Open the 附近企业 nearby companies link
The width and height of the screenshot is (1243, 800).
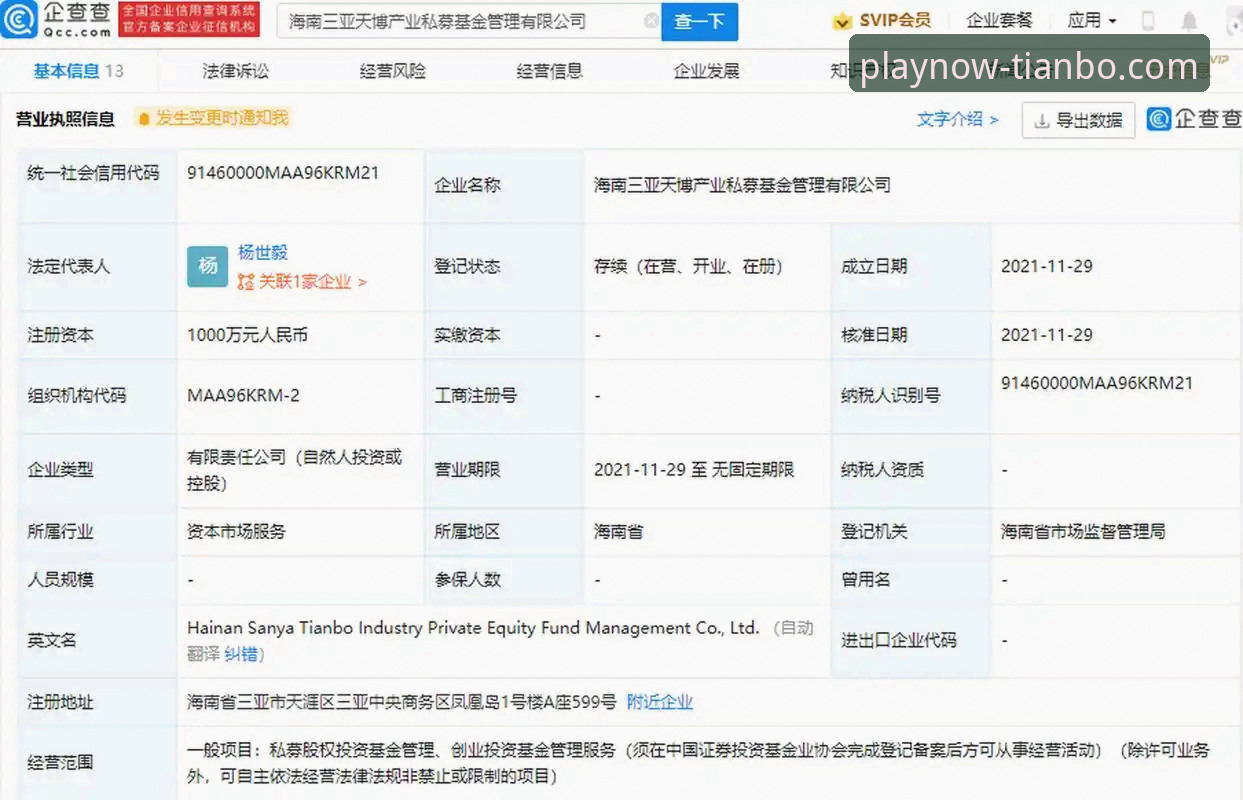660,702
